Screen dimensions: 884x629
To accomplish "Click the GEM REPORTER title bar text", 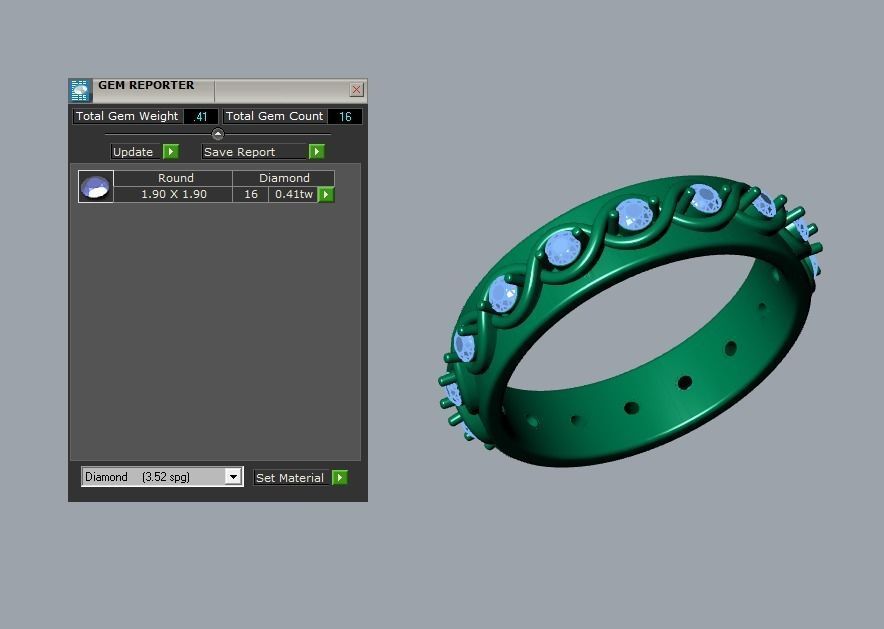I will tap(146, 85).
